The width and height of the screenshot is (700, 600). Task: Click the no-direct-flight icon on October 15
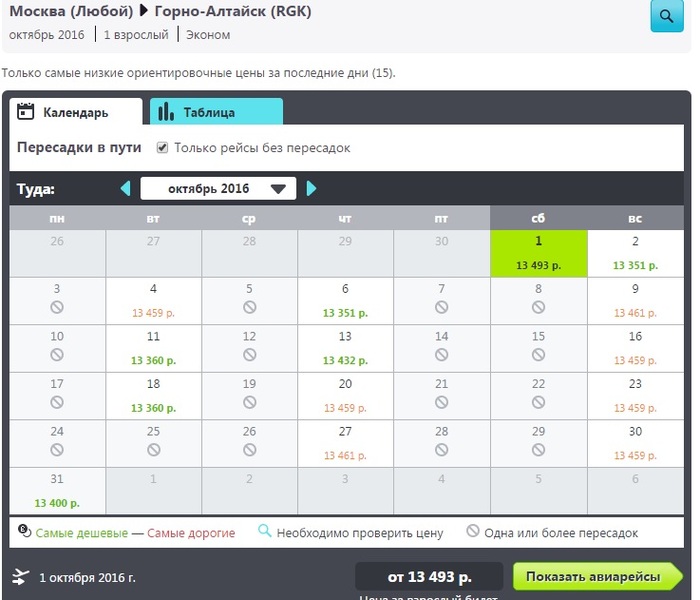(538, 355)
